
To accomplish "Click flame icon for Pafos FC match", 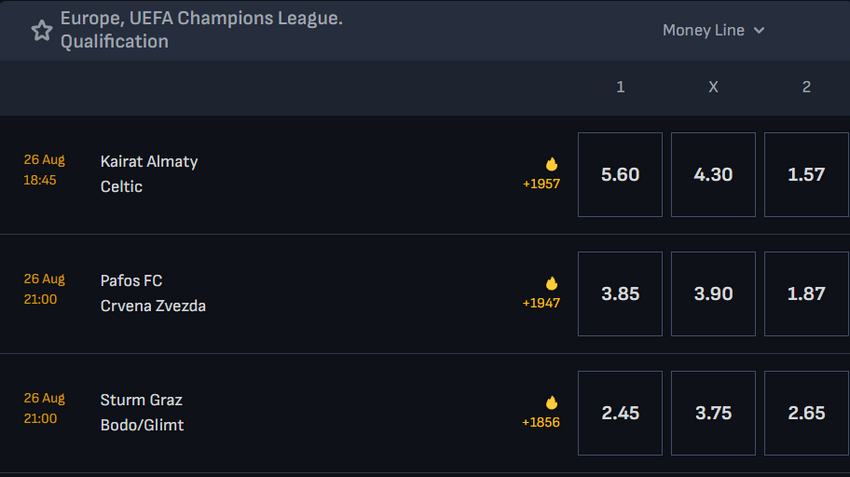I will pos(551,283).
